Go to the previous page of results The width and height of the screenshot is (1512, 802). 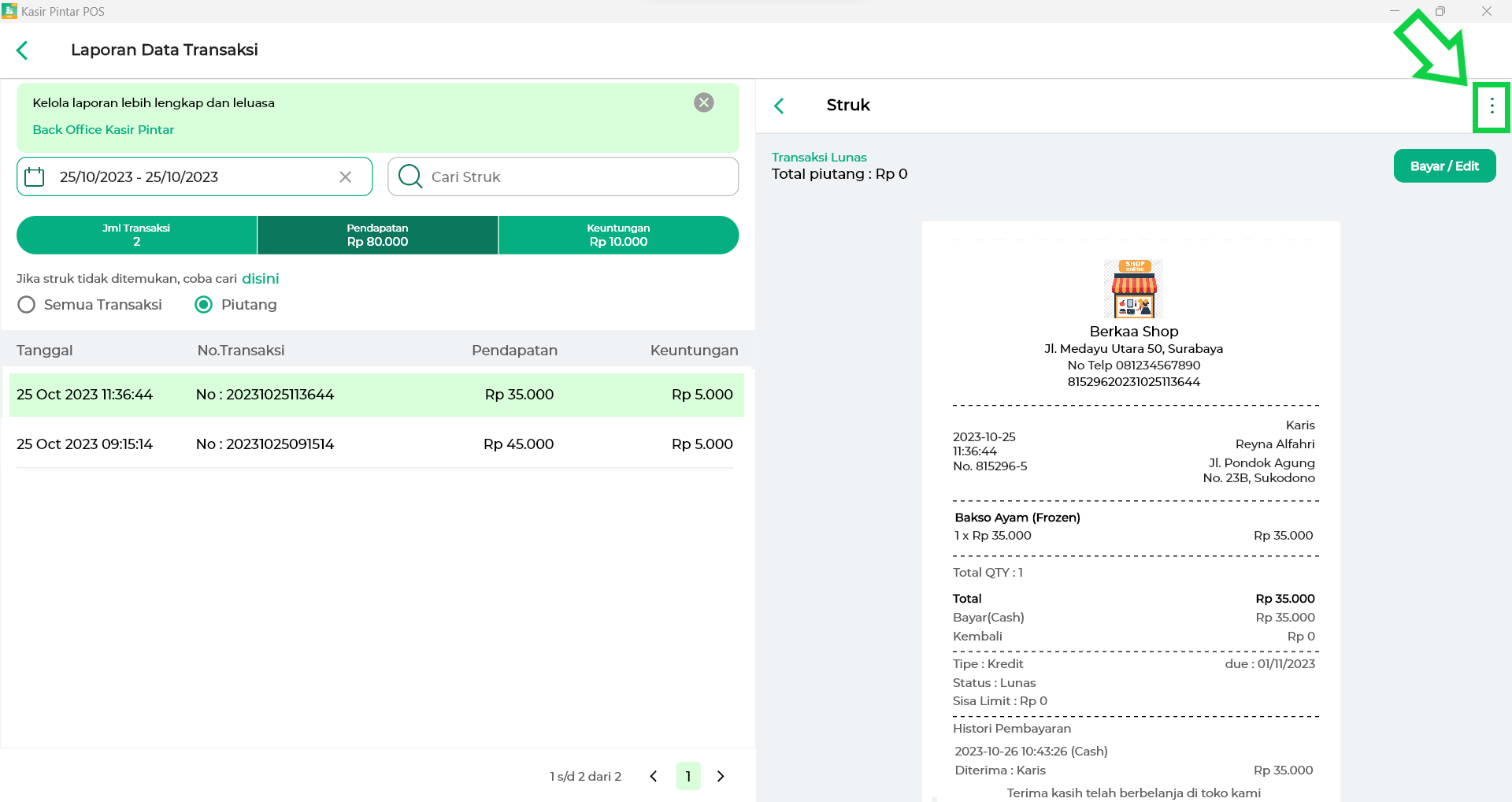tap(654, 776)
